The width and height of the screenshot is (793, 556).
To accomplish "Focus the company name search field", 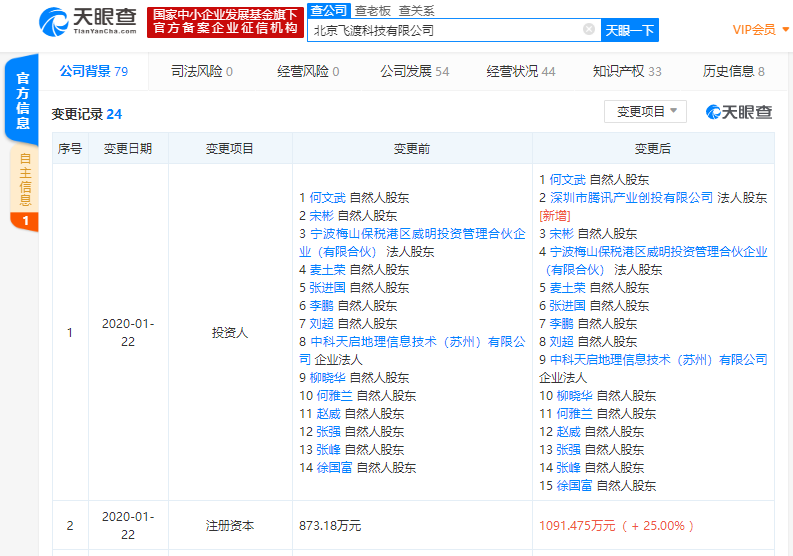I will point(445,30).
